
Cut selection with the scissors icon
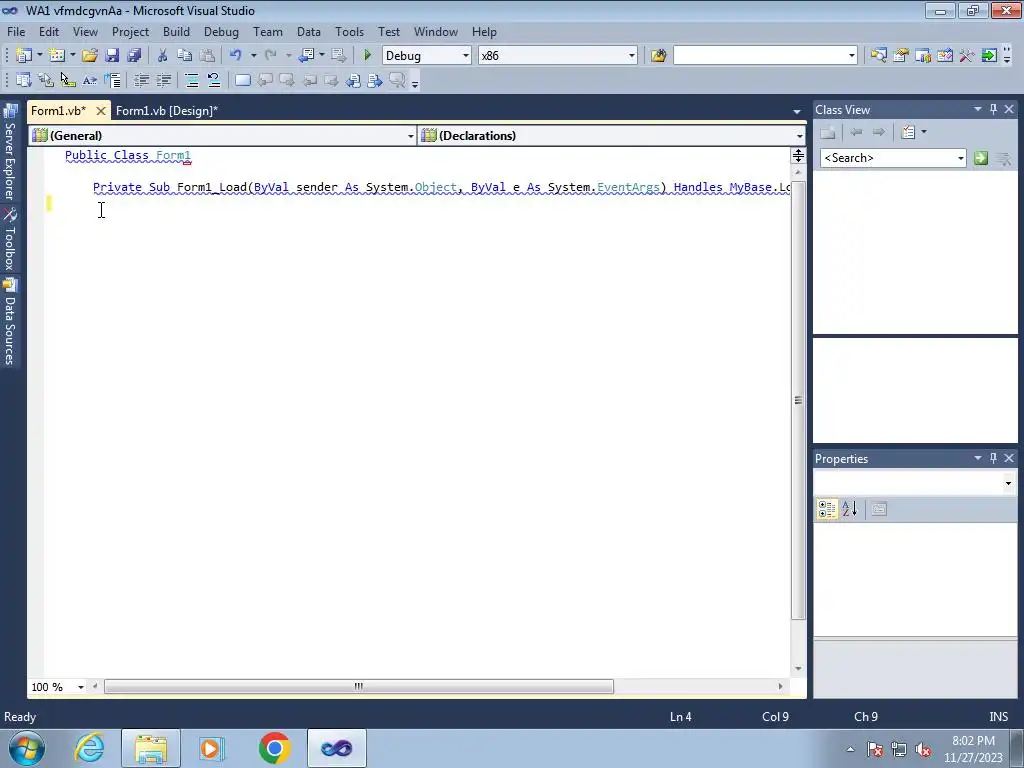(x=163, y=56)
